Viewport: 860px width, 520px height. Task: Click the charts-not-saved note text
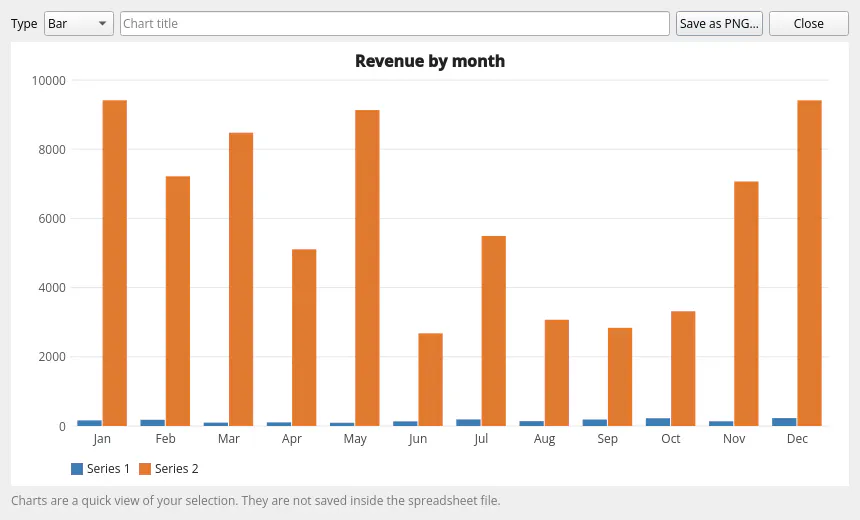pyautogui.click(x=256, y=501)
